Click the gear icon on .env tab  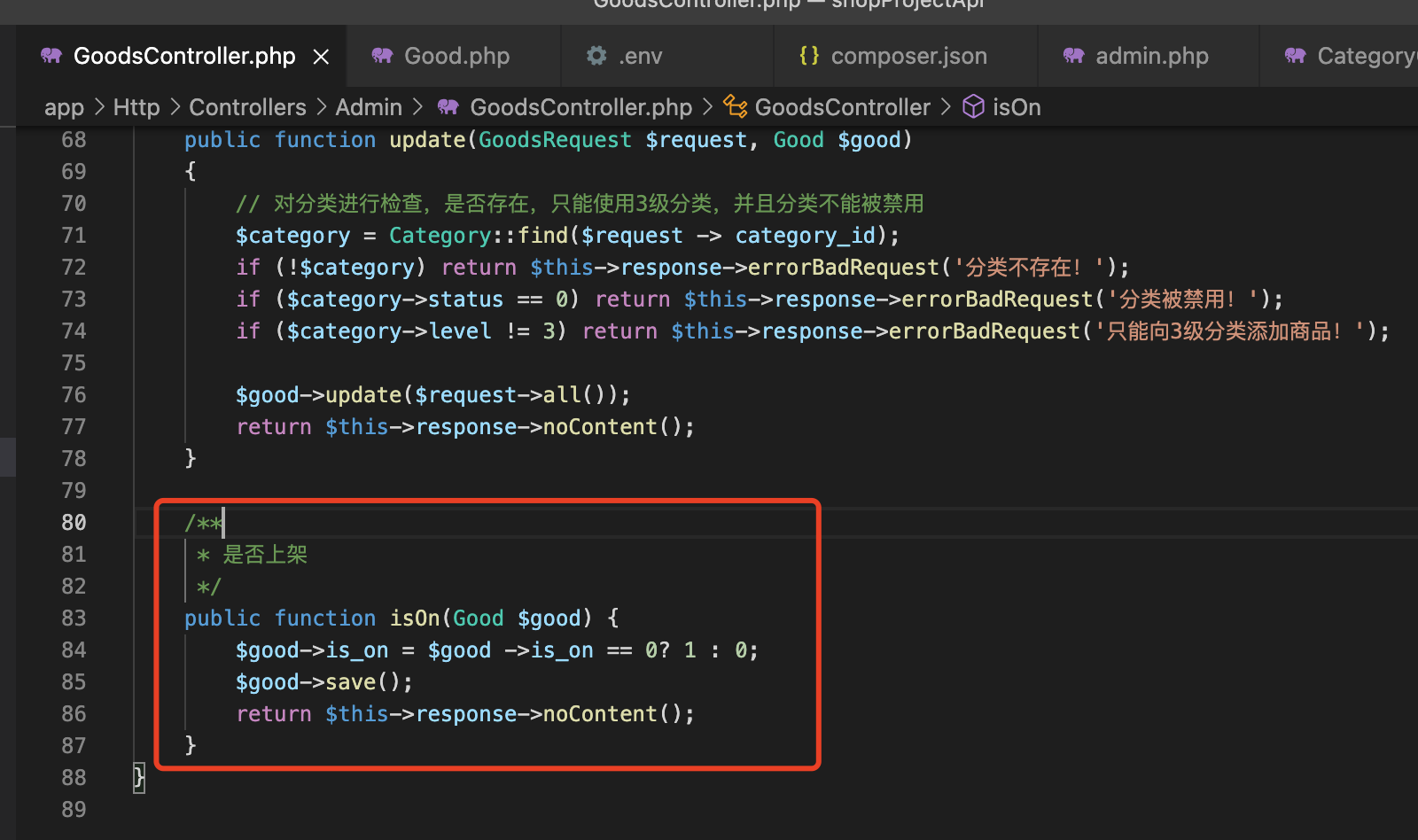[596, 56]
